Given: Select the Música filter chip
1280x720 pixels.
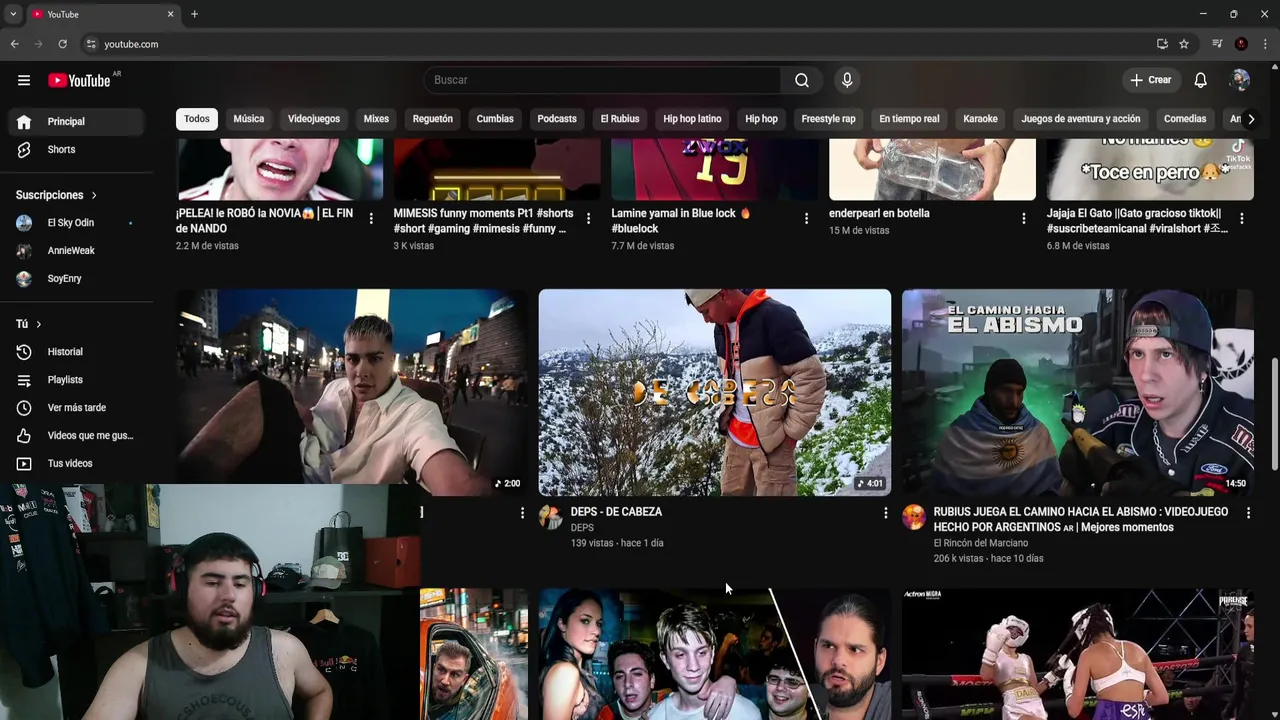Looking at the screenshot, I should (x=249, y=119).
